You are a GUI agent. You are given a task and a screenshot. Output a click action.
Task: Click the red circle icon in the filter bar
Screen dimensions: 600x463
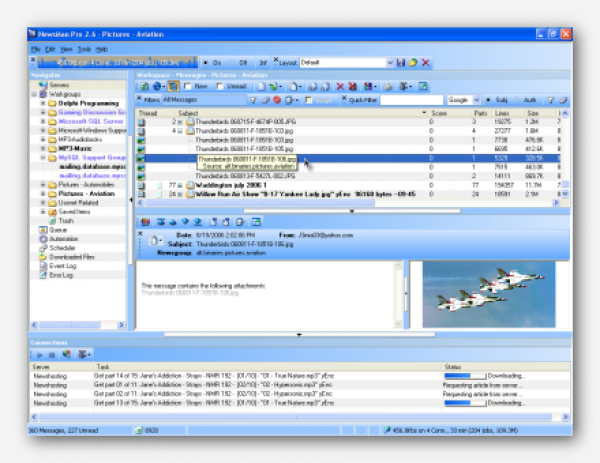click(x=277, y=100)
